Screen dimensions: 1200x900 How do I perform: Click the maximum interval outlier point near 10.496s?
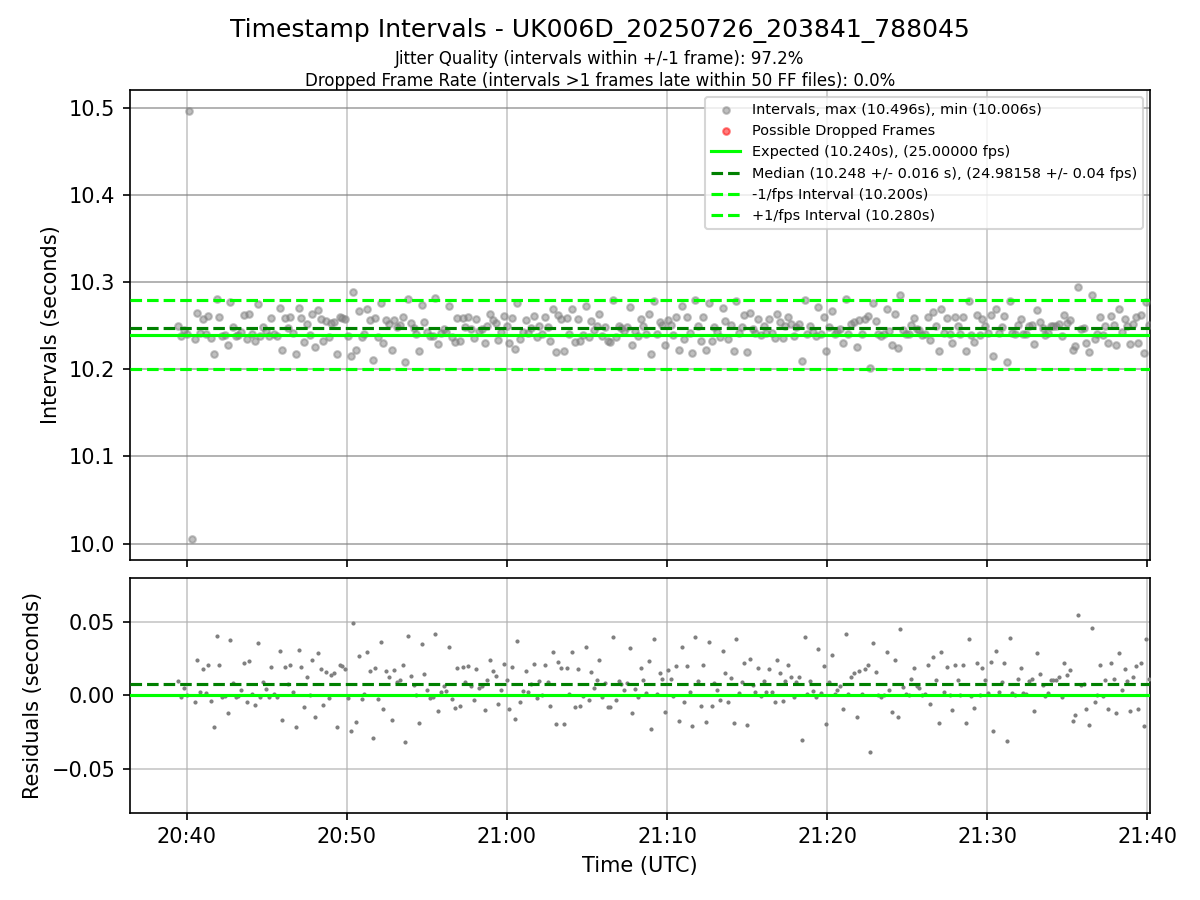pos(189,111)
